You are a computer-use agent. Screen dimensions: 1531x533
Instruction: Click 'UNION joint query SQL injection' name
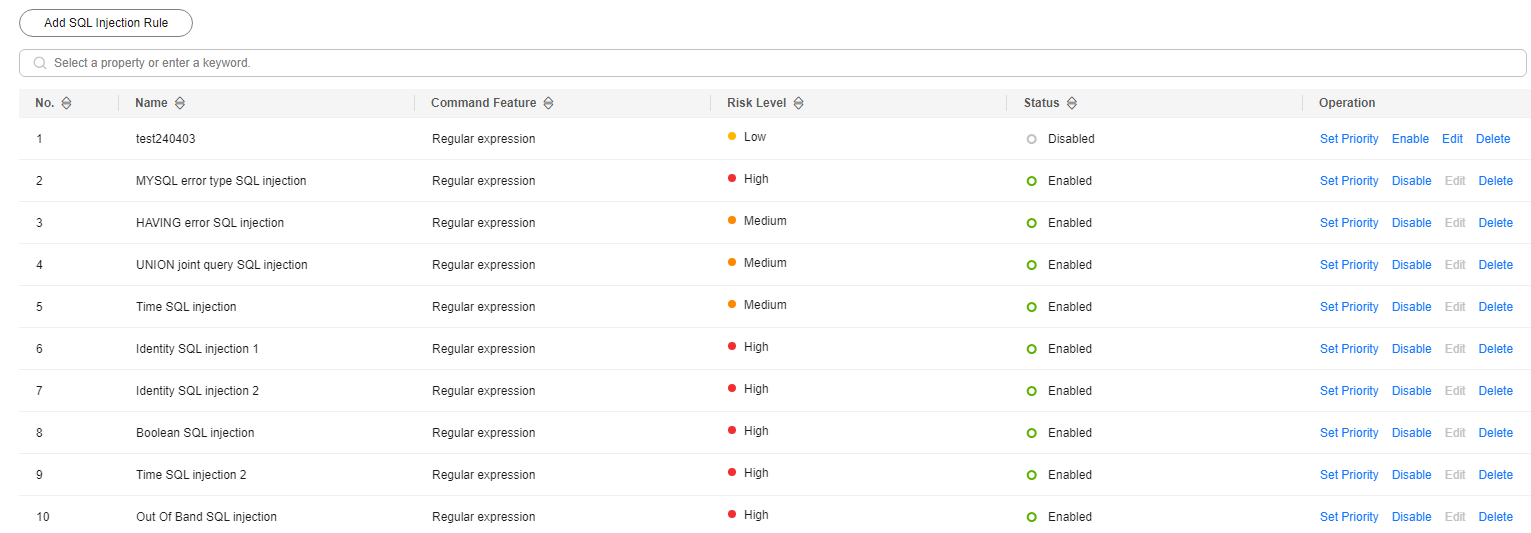222,265
